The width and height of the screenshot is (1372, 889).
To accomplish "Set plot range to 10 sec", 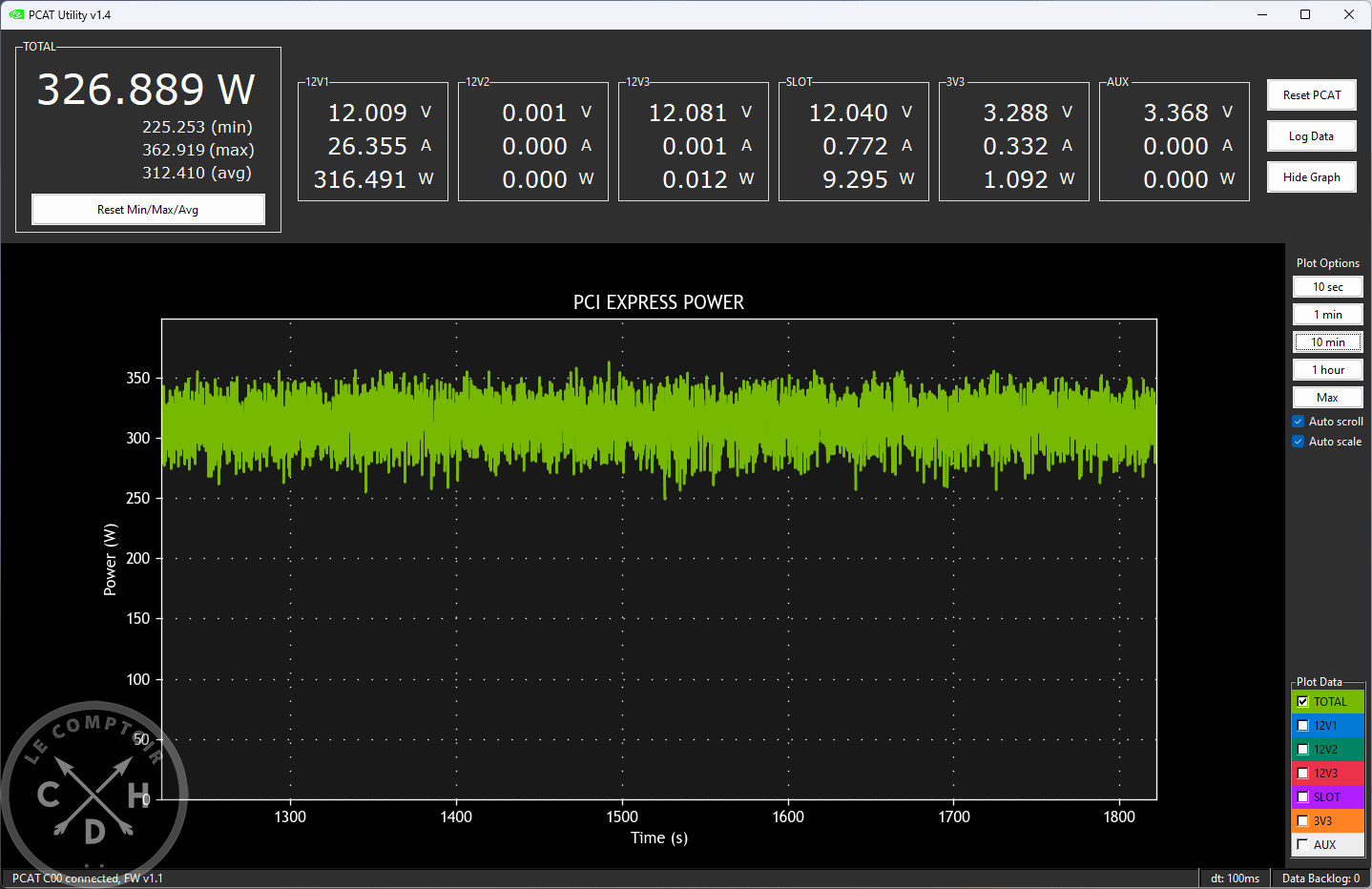I will tap(1327, 287).
